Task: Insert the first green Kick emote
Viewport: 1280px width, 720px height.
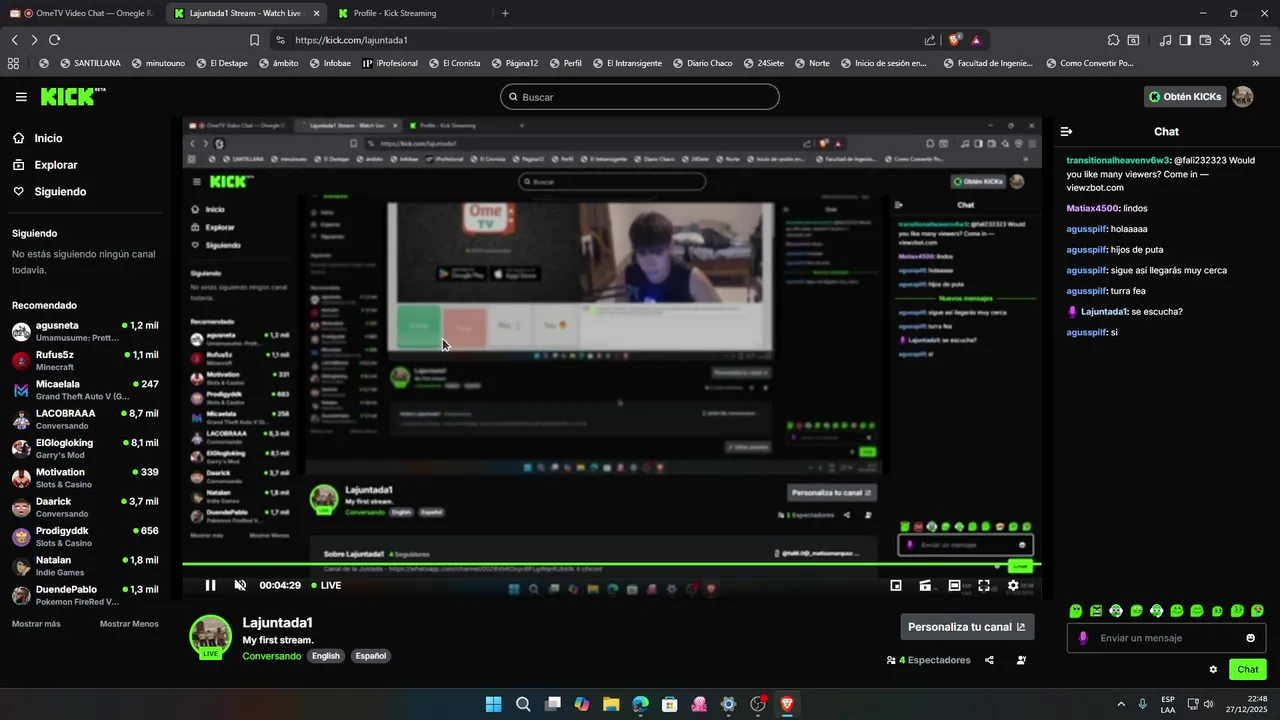Action: pos(1076,610)
